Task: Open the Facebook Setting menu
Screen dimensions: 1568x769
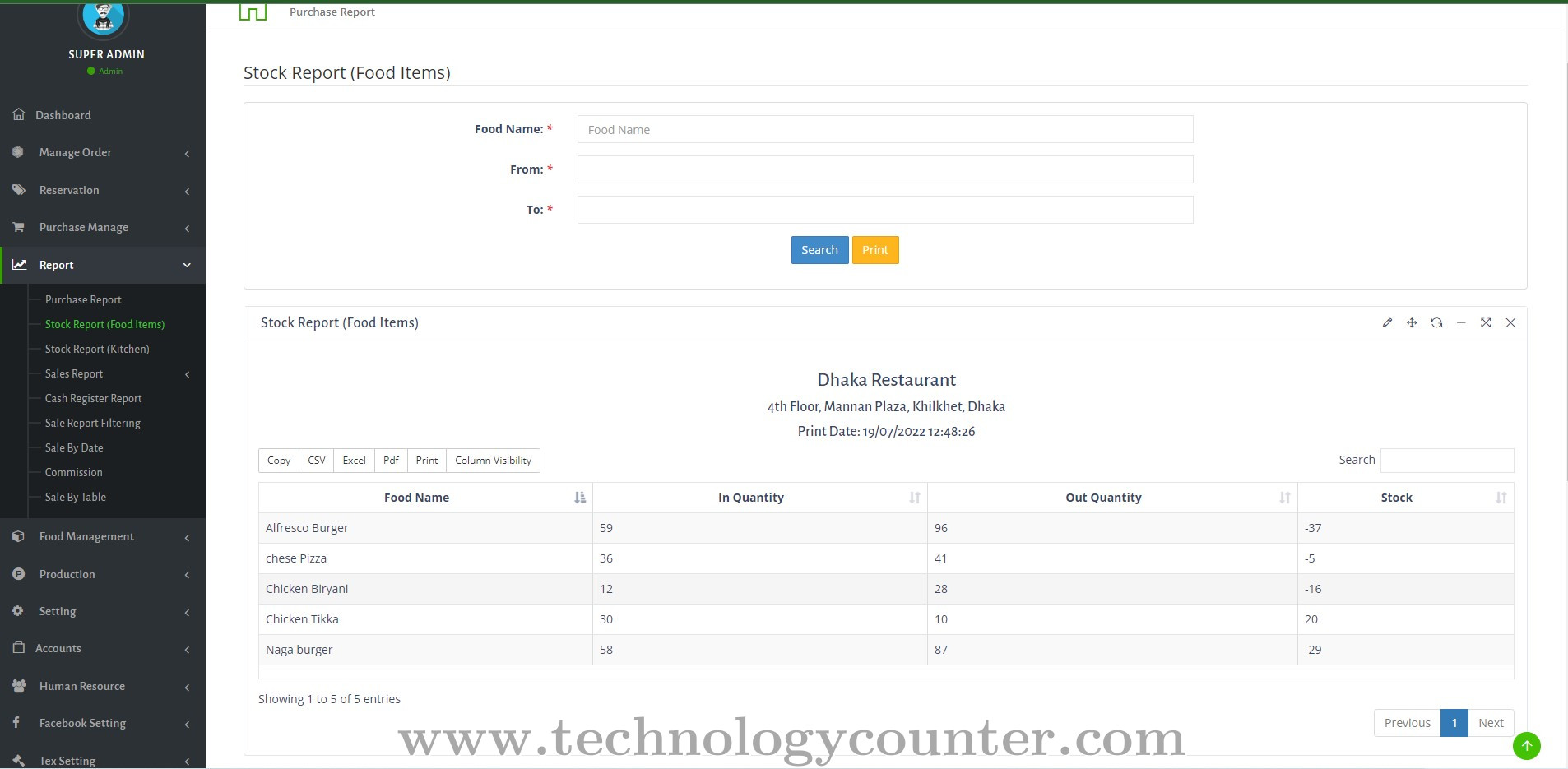Action: pyautogui.click(x=103, y=723)
